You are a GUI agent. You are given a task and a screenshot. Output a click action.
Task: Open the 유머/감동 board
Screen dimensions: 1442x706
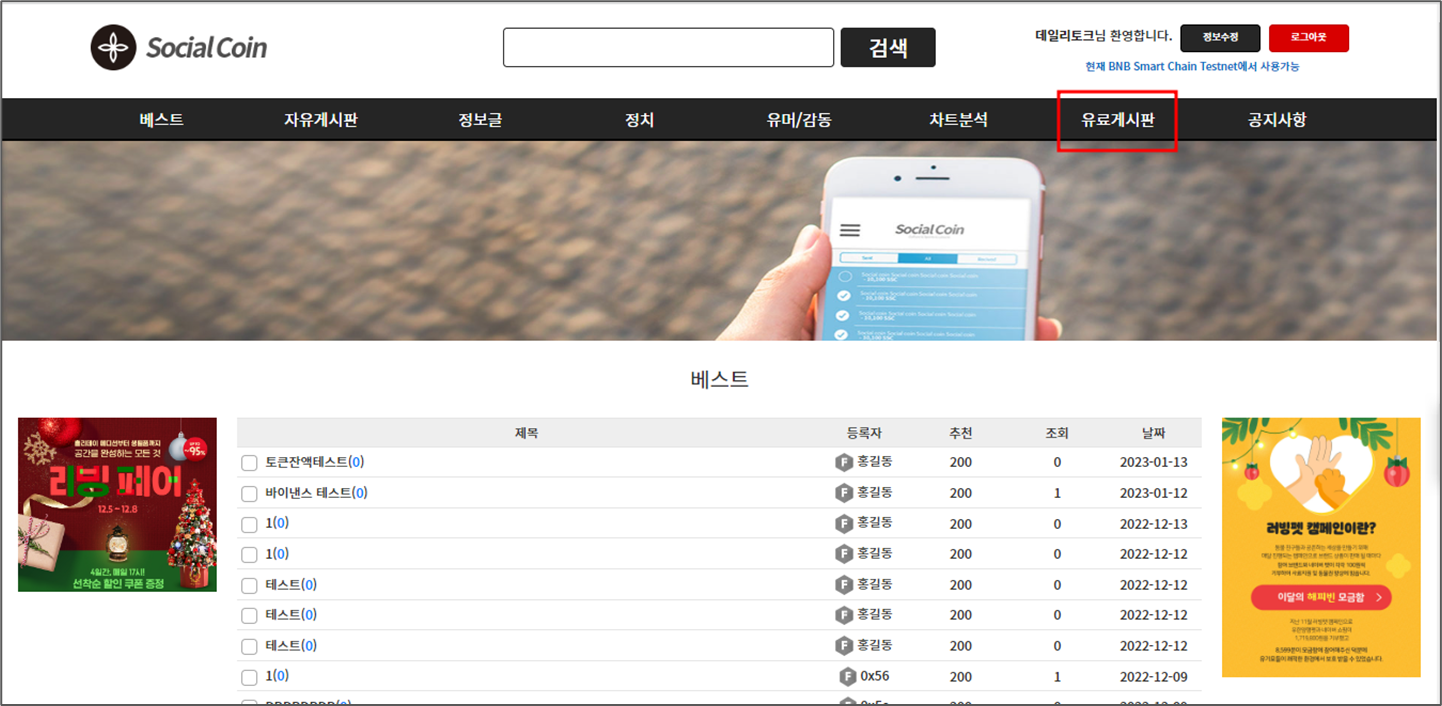(799, 120)
